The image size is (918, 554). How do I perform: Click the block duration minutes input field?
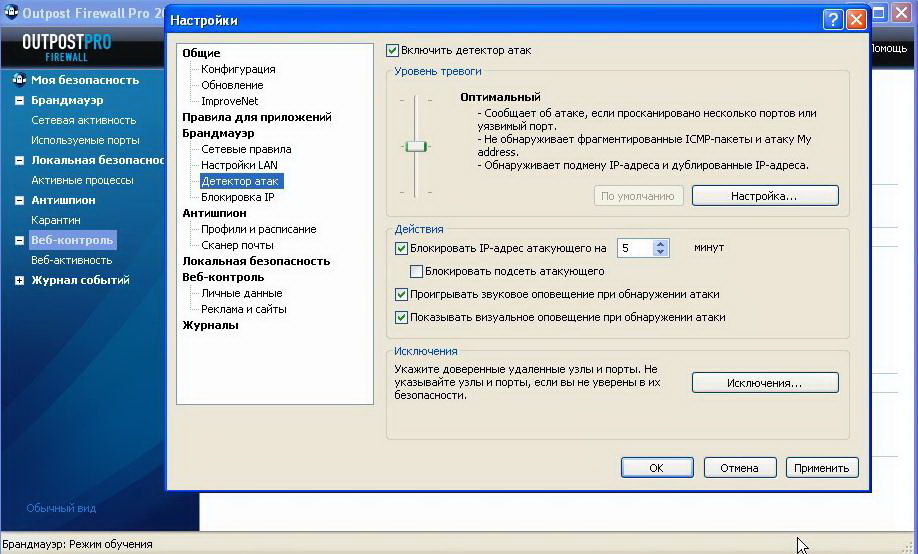click(x=634, y=248)
